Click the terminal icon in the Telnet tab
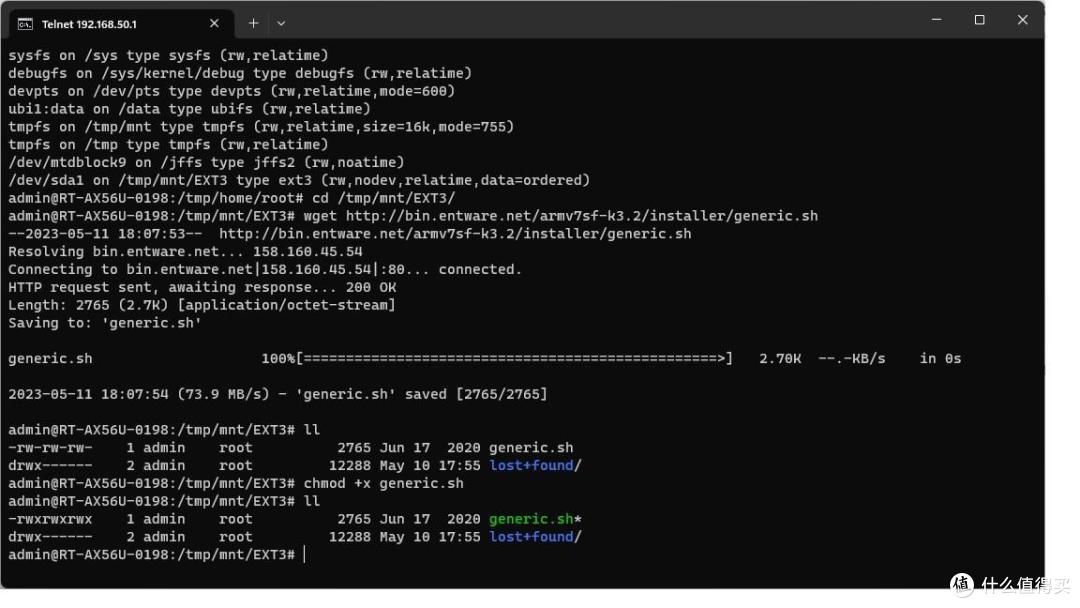This screenshot has height=608, width=1080. [x=24, y=23]
